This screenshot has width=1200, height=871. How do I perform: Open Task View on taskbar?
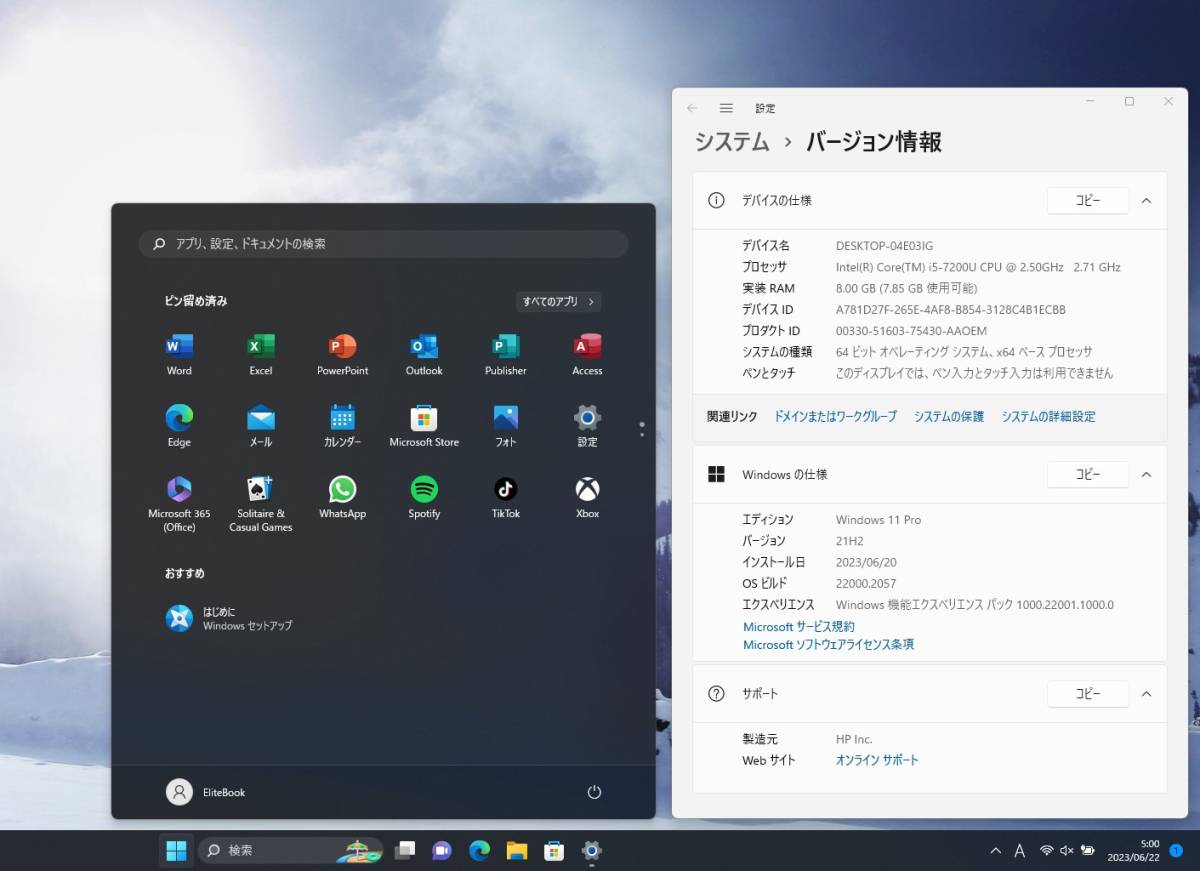[x=404, y=850]
